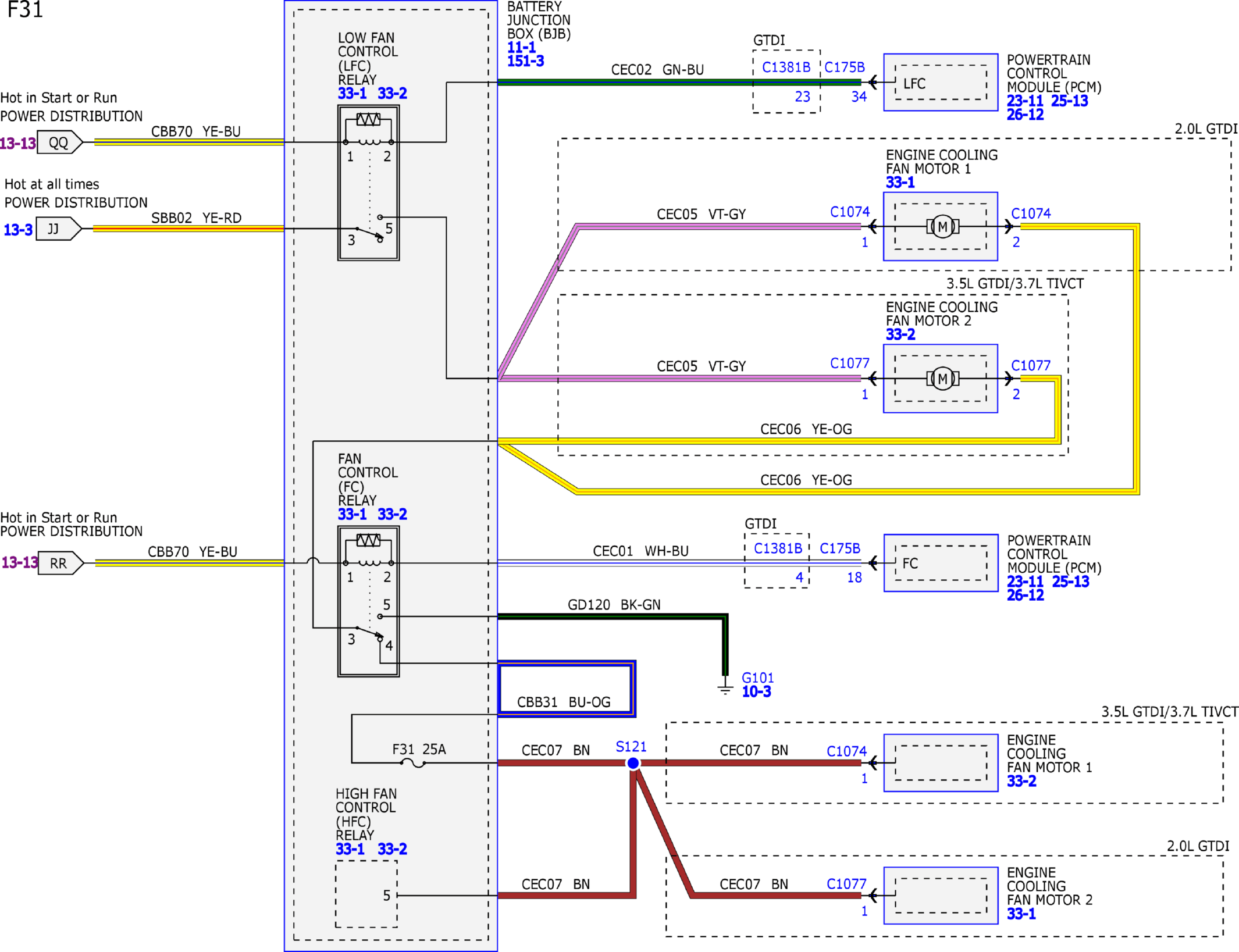Screen dimensions: 1239x952
Task: Click the FC box in the PCM
Action: pos(941,563)
